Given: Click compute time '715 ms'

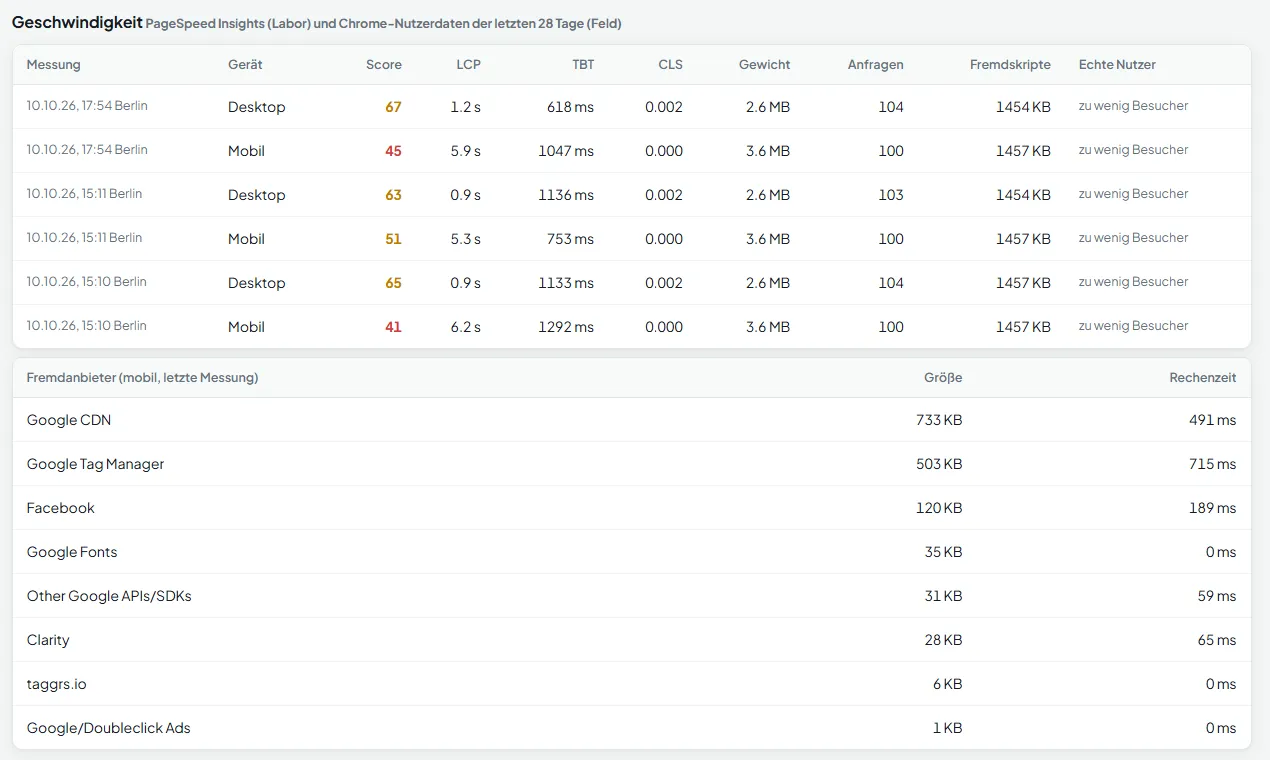Looking at the screenshot, I should point(1213,464).
